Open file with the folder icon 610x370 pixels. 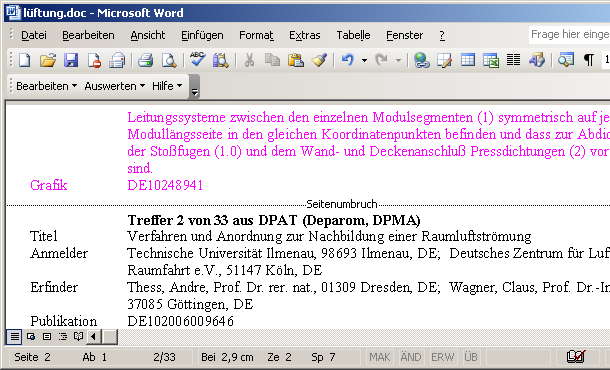click(x=48, y=60)
